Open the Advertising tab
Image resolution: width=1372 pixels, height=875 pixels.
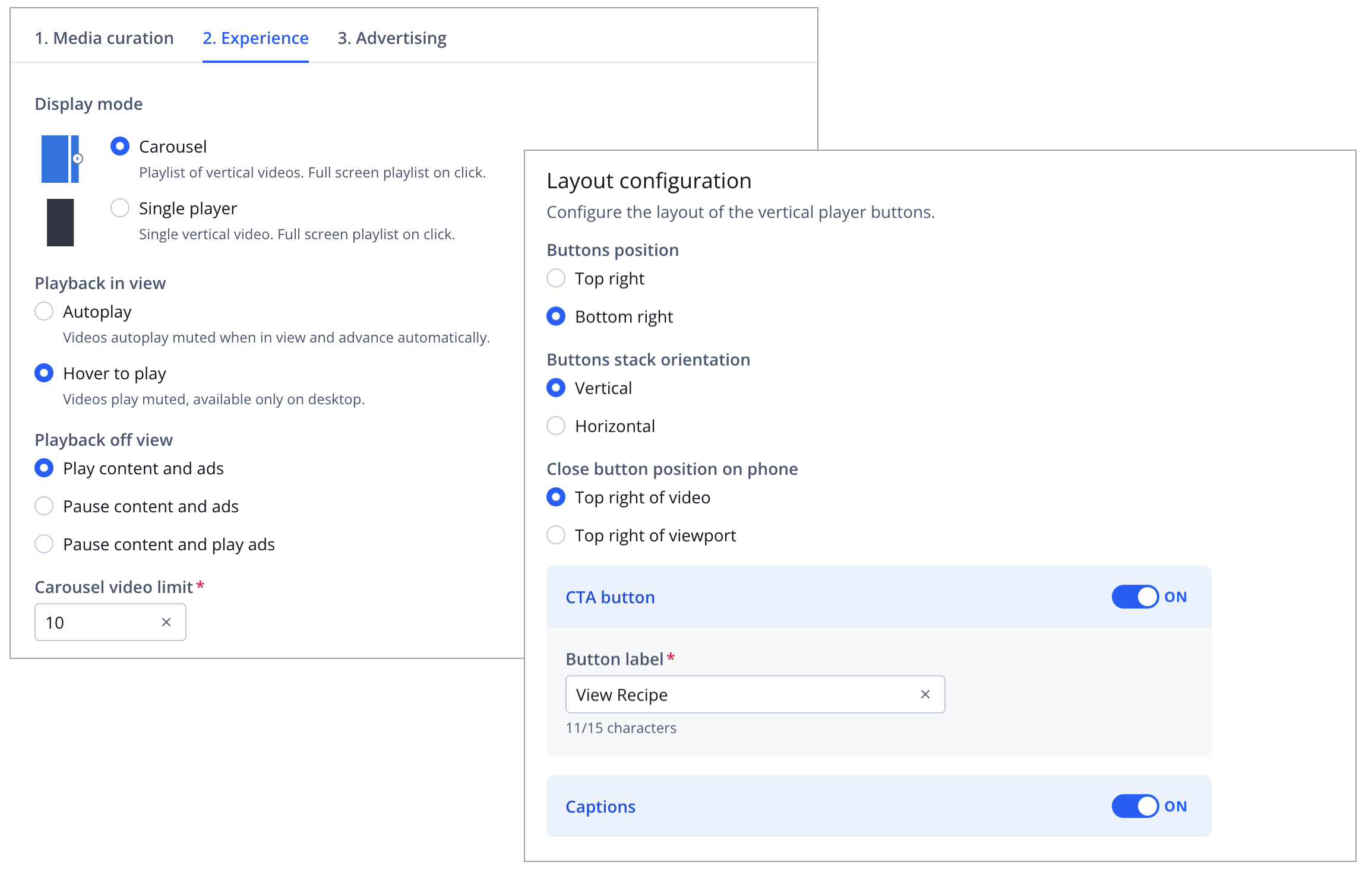[392, 37]
